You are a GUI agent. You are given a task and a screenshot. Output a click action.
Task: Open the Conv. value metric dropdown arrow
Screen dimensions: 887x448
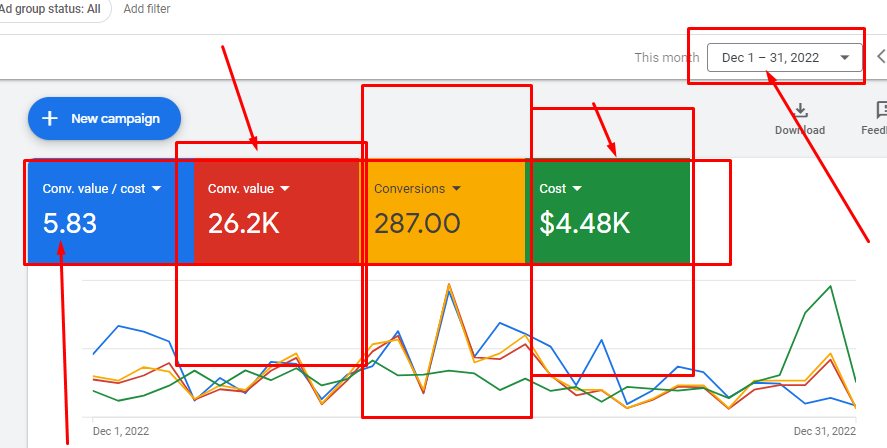284,188
